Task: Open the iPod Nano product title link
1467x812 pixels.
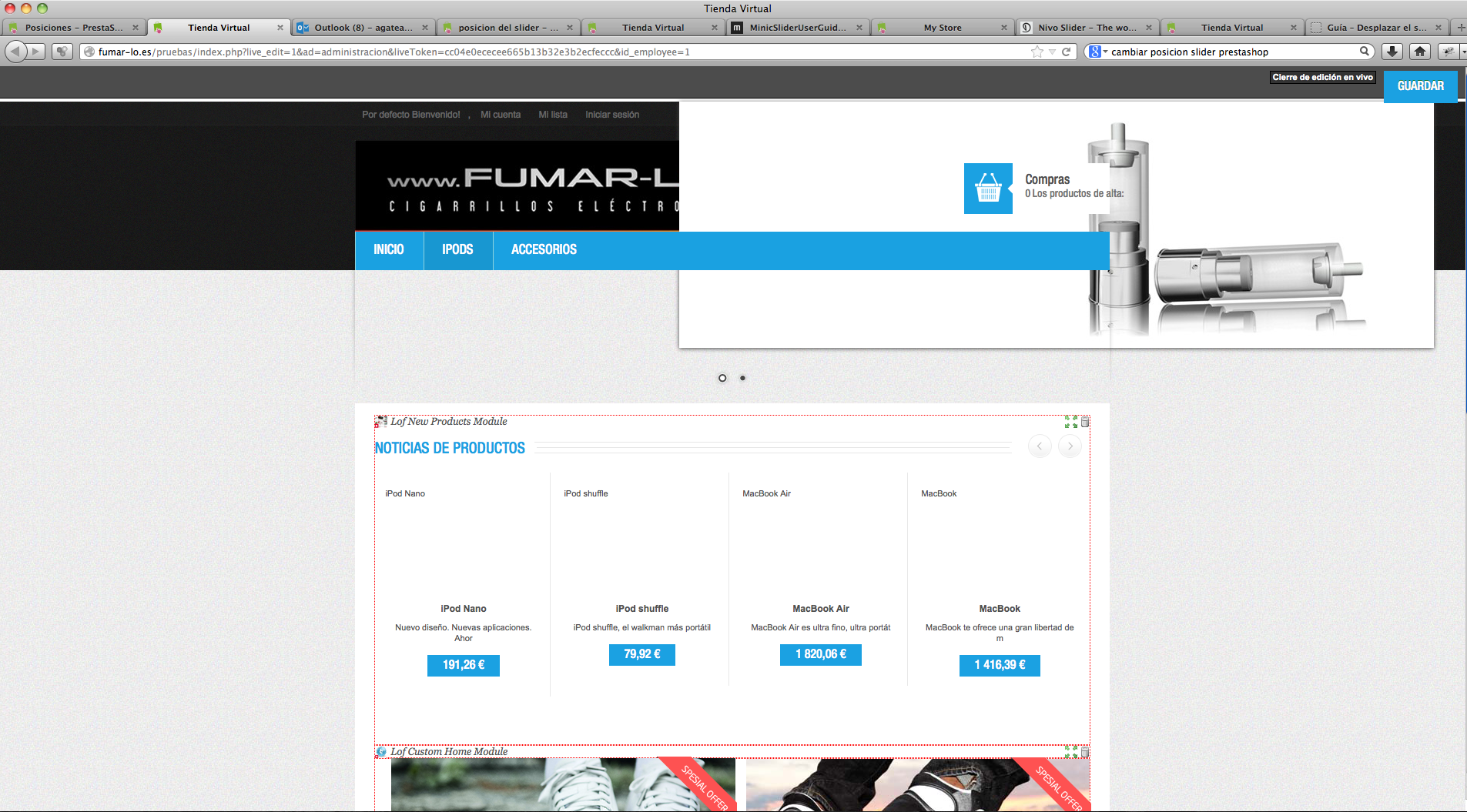Action: pos(464,609)
